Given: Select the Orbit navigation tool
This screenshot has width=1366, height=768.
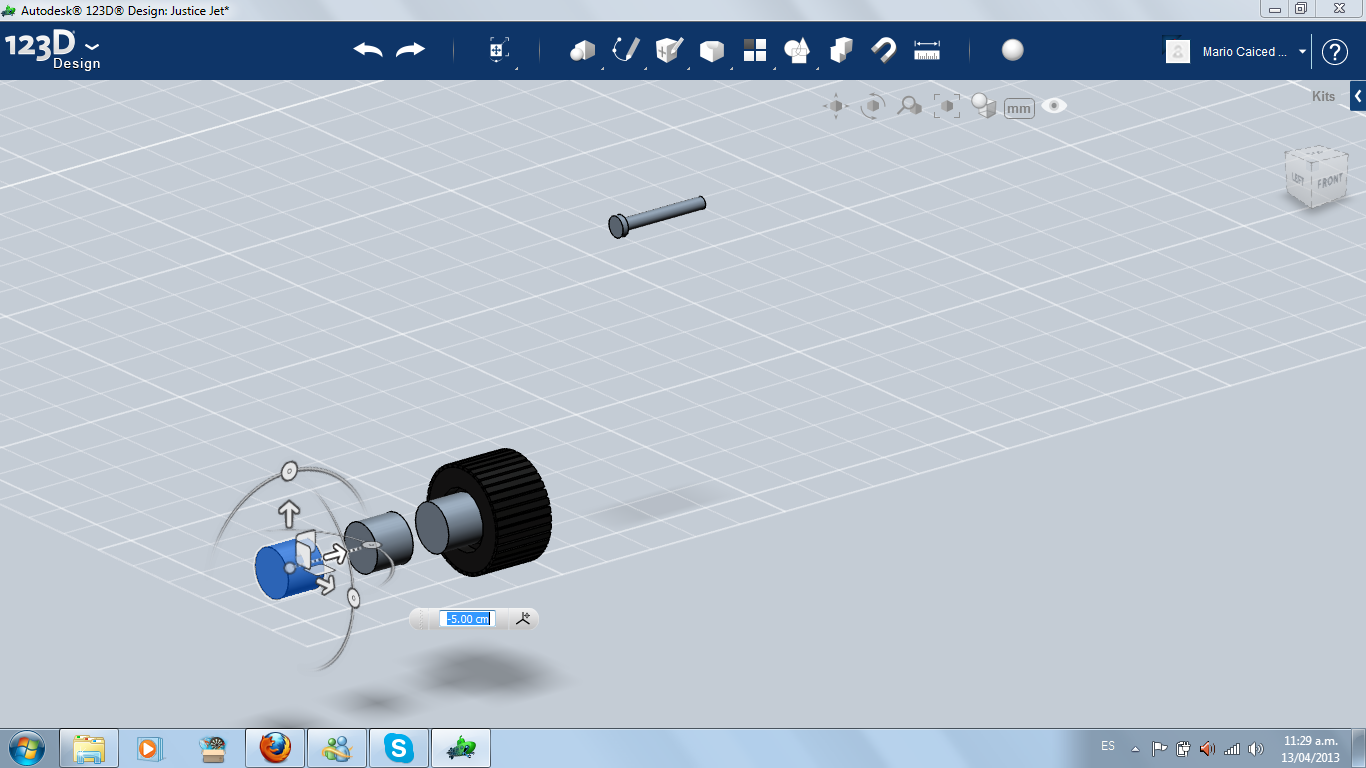Looking at the screenshot, I should click(873, 106).
